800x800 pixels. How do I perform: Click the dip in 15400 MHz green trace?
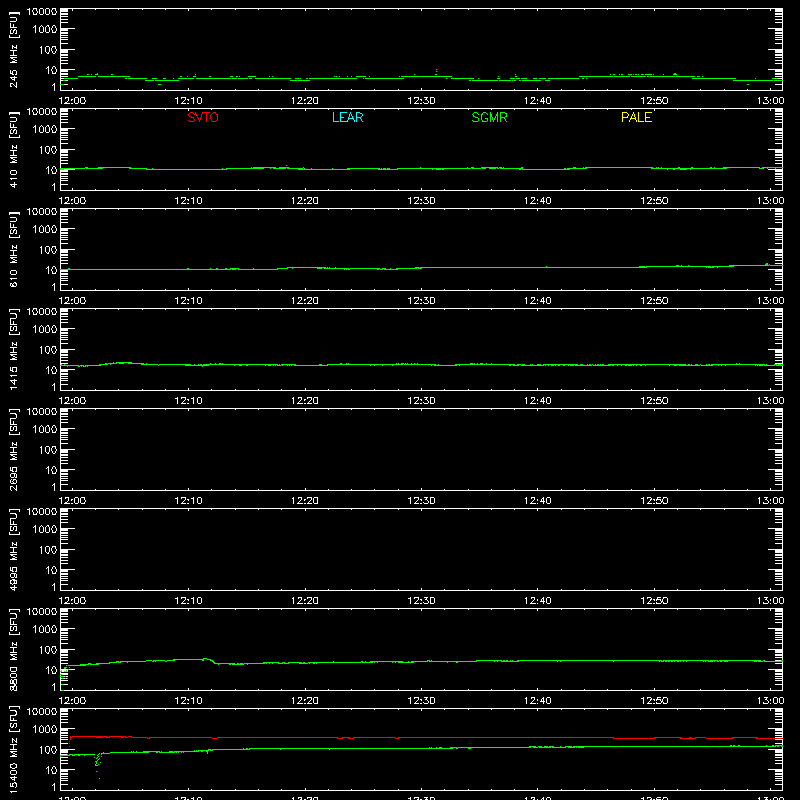97,764
